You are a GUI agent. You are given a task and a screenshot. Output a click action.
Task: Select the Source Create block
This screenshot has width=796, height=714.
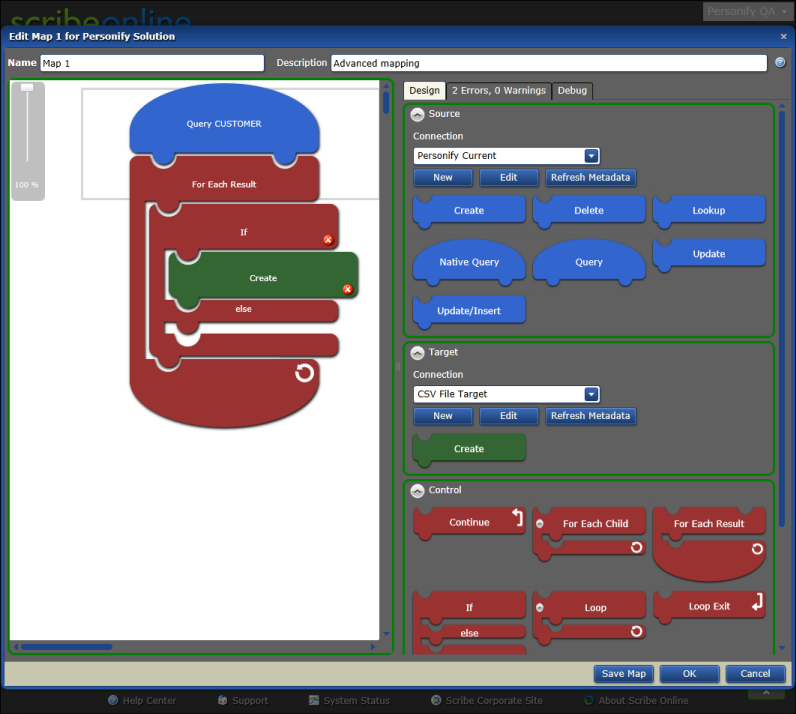tap(469, 210)
